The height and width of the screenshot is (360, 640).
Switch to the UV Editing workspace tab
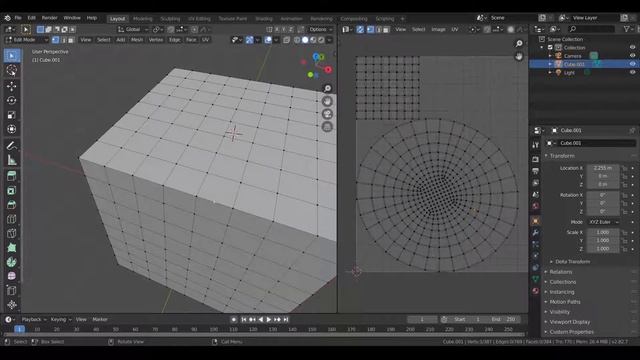tap(199, 19)
